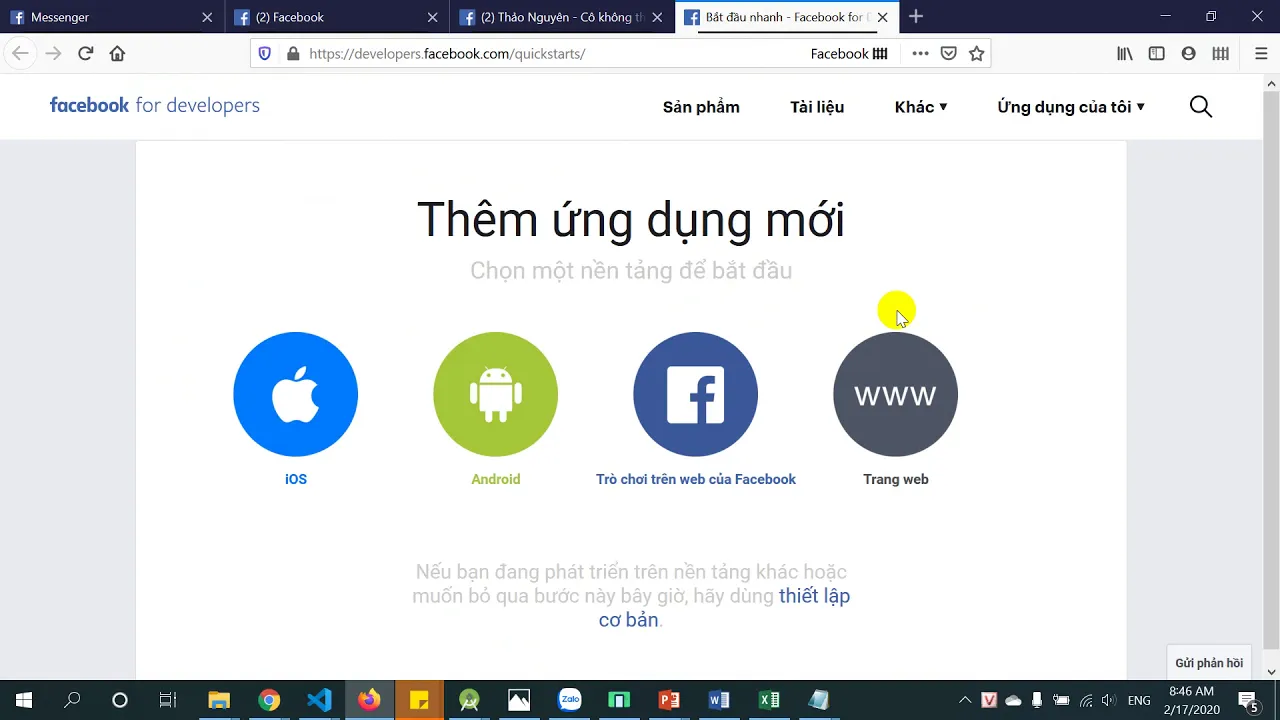Show hidden system tray icons chevron
The width and height of the screenshot is (1280, 720).
(x=965, y=700)
